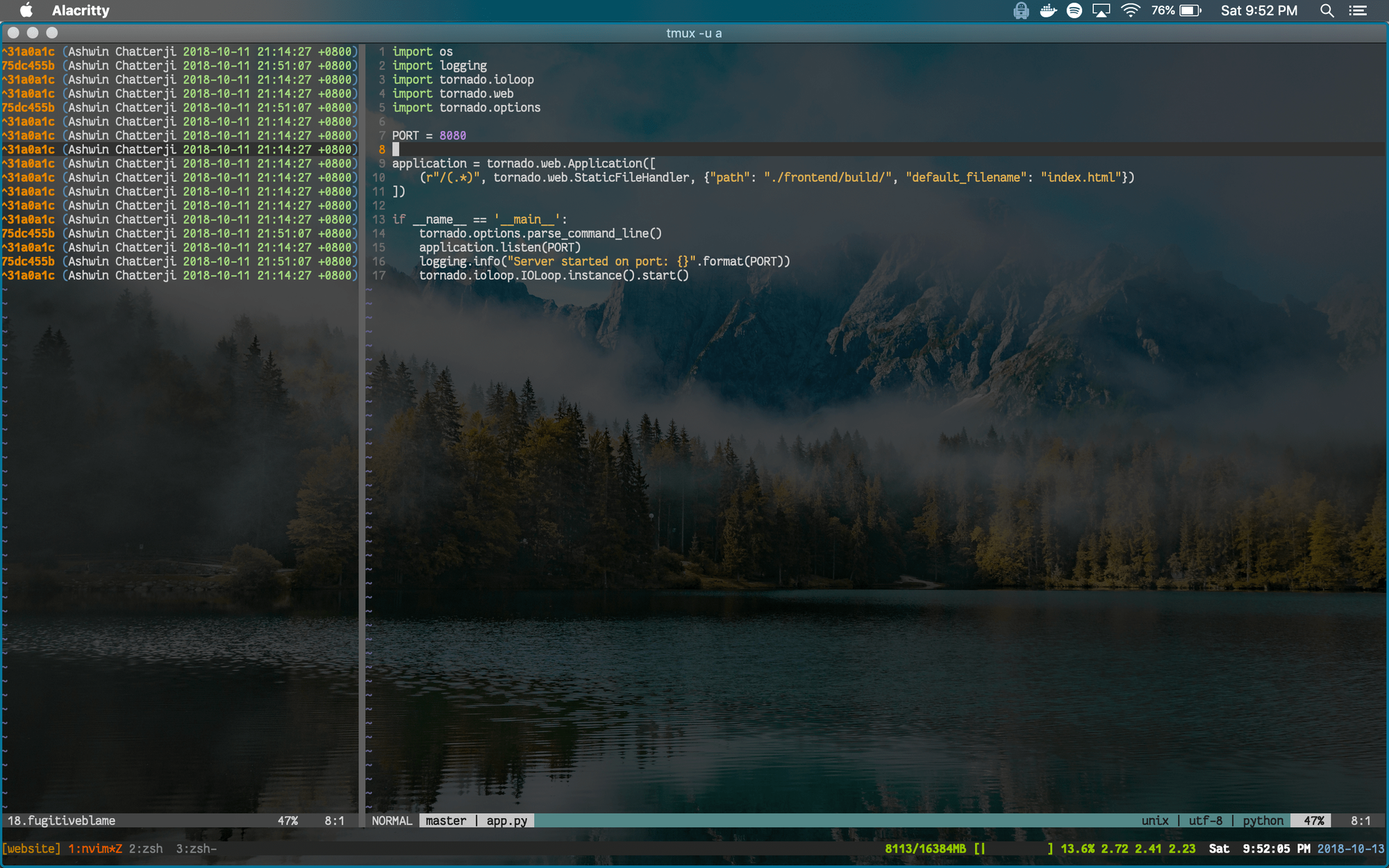Click the 76% battery percentage text
The height and width of the screenshot is (868, 1389).
tap(1163, 10)
